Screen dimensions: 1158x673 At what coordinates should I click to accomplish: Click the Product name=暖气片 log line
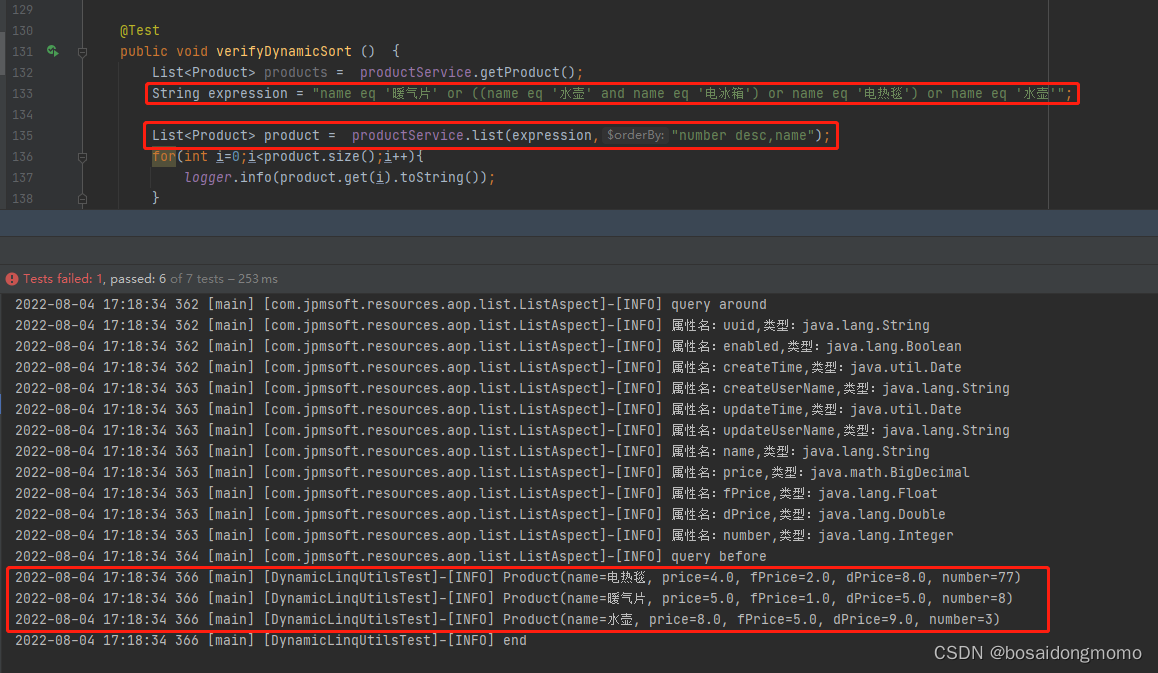pos(514,598)
